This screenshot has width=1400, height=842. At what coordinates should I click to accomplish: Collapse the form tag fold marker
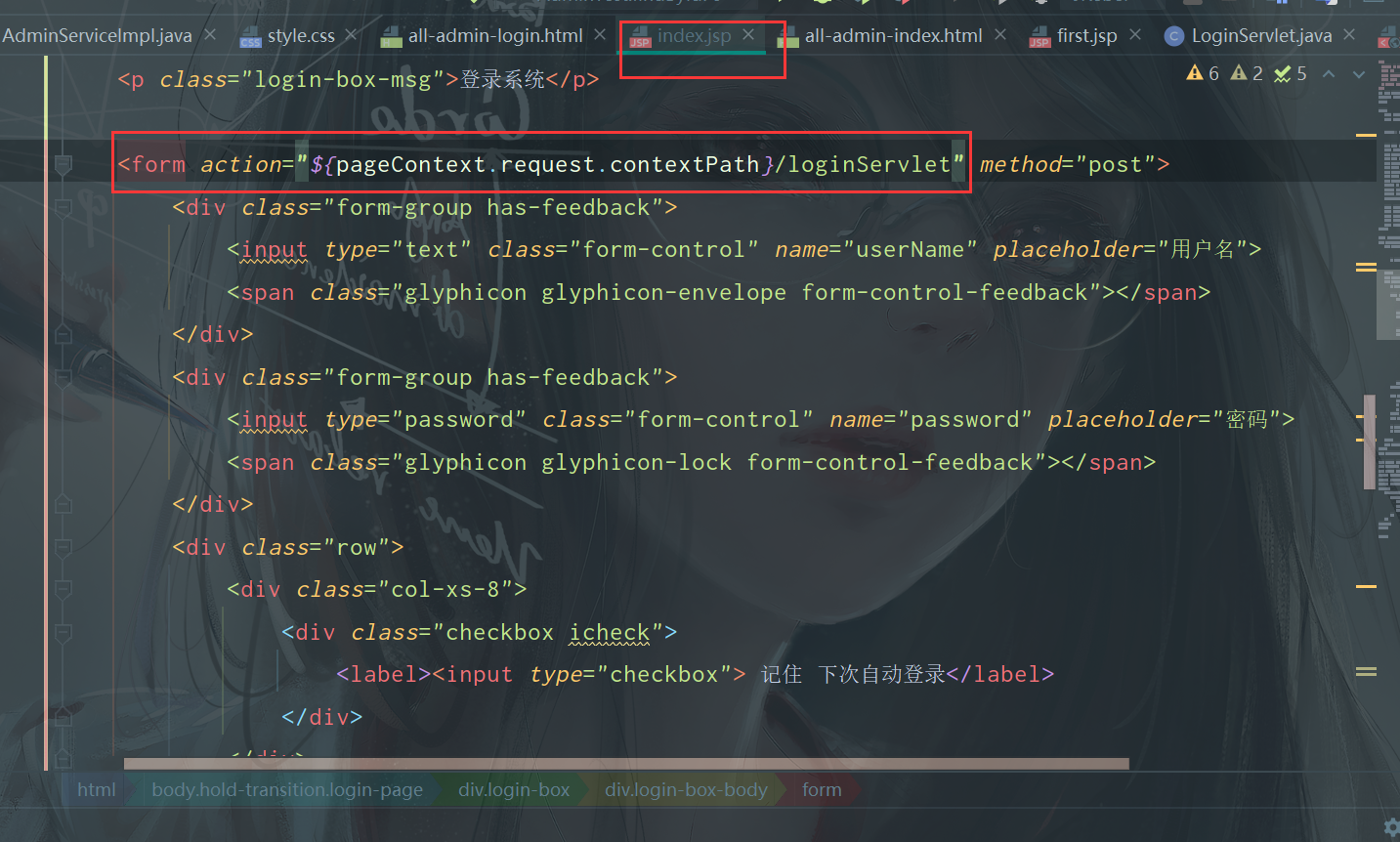pyautogui.click(x=64, y=165)
